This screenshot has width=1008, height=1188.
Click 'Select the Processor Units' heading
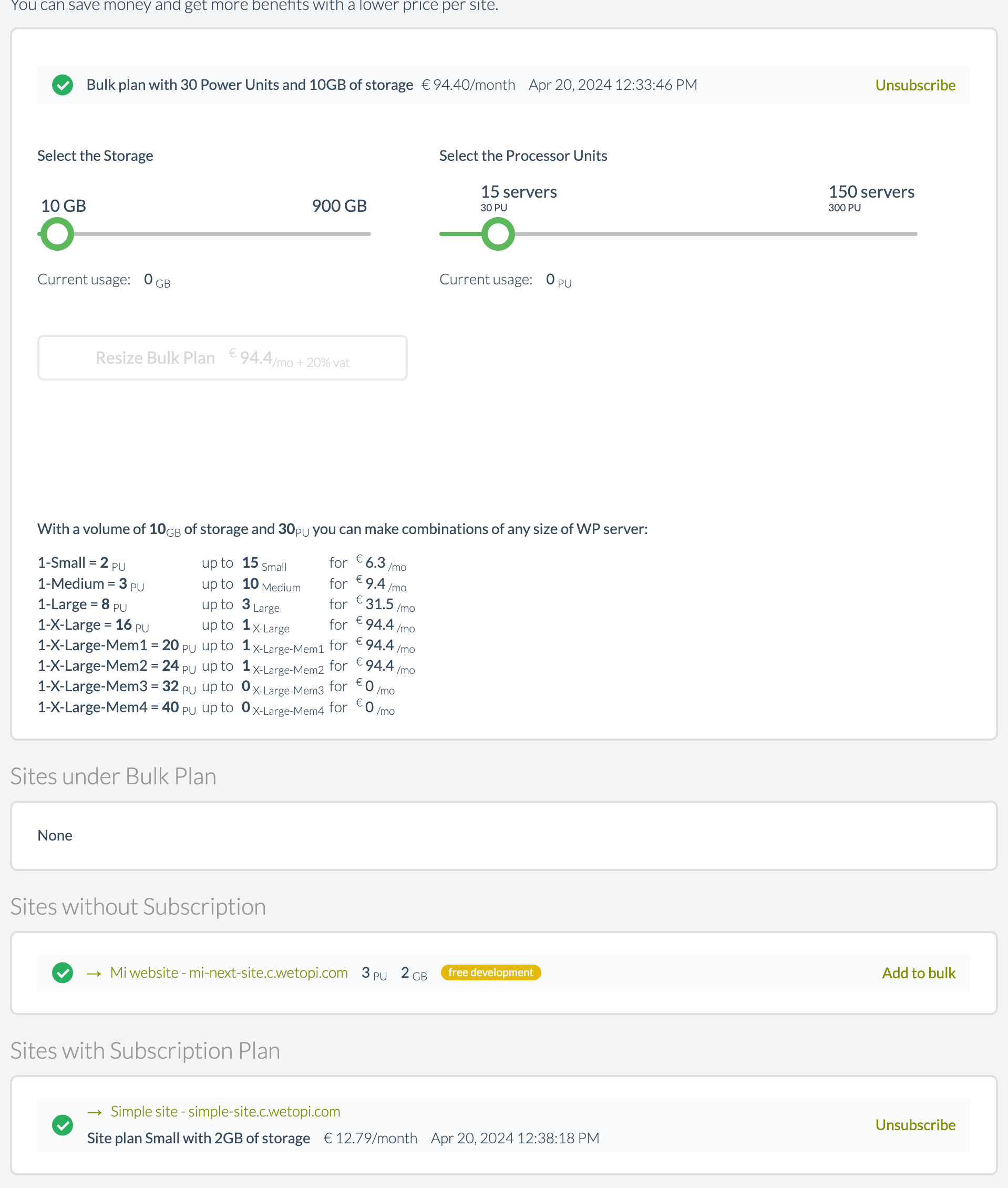[x=523, y=156]
